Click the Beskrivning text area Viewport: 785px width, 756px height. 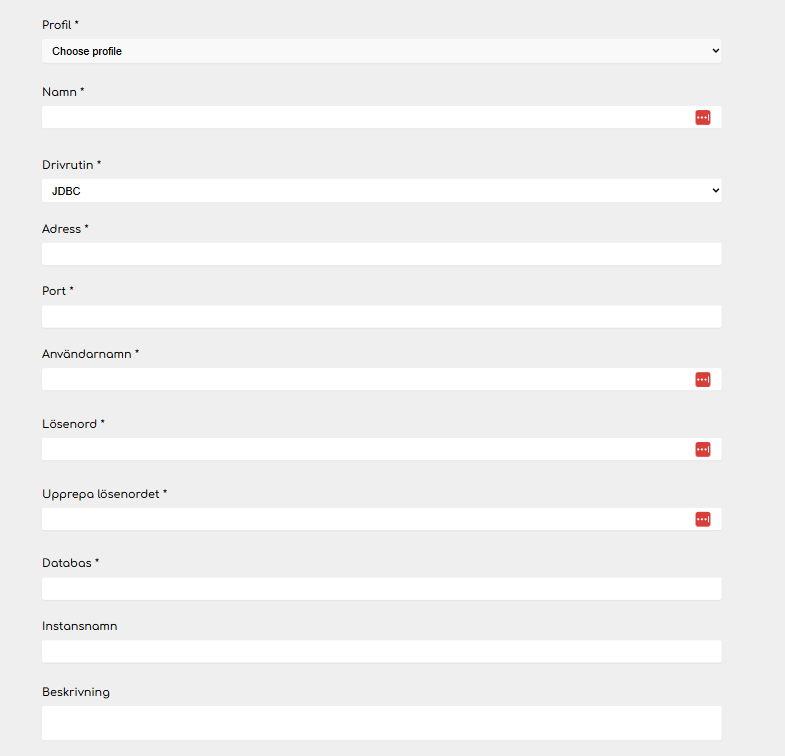pos(381,723)
